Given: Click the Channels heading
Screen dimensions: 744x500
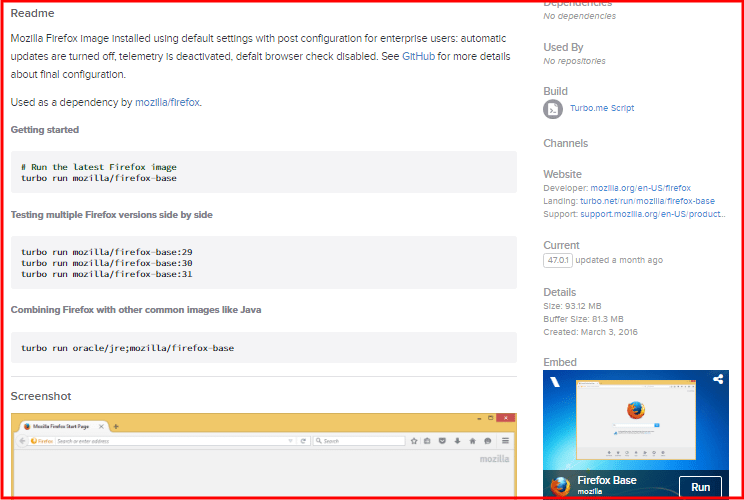Looking at the screenshot, I should tap(566, 143).
